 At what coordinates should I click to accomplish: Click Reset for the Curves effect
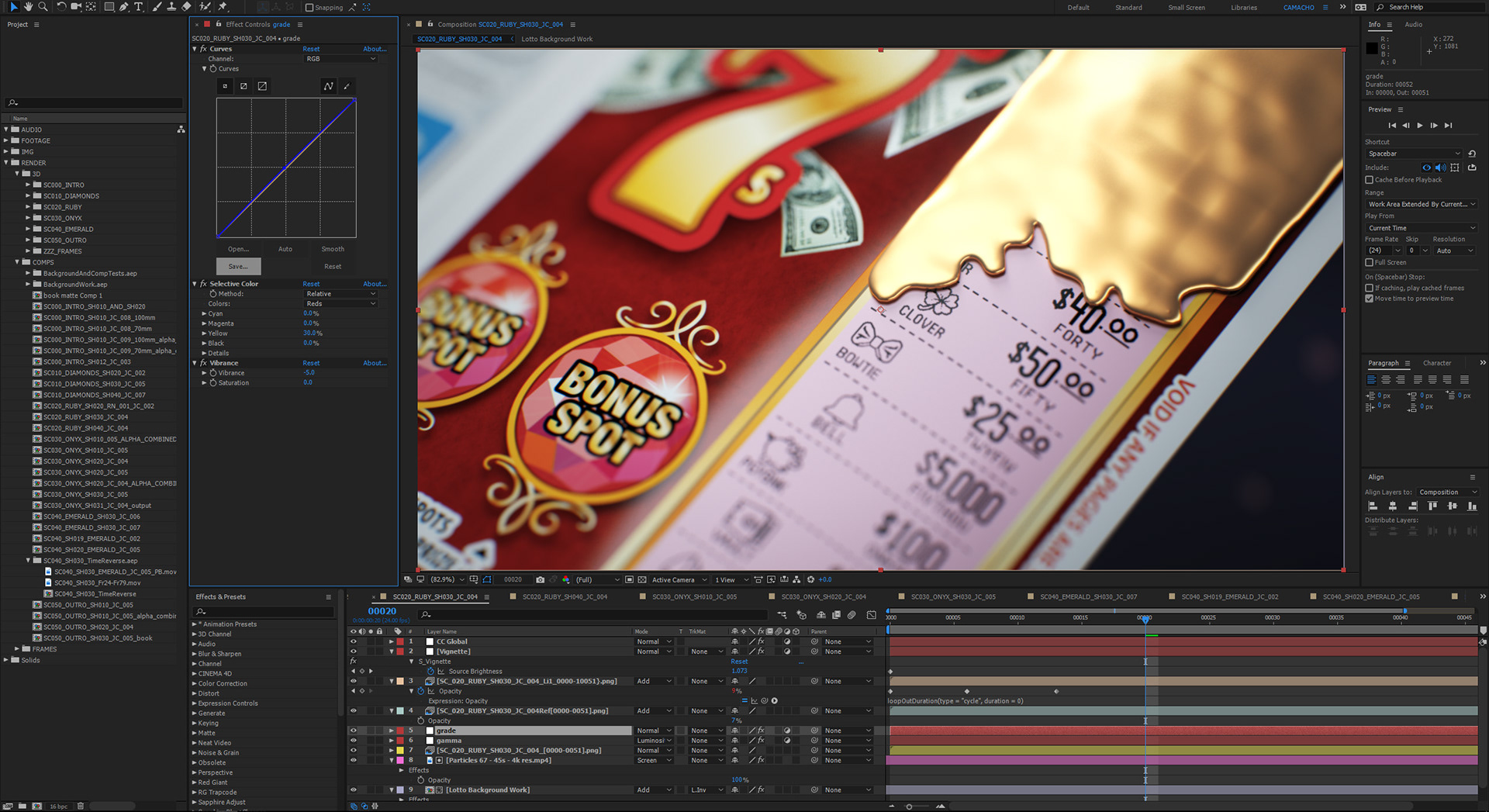point(311,49)
